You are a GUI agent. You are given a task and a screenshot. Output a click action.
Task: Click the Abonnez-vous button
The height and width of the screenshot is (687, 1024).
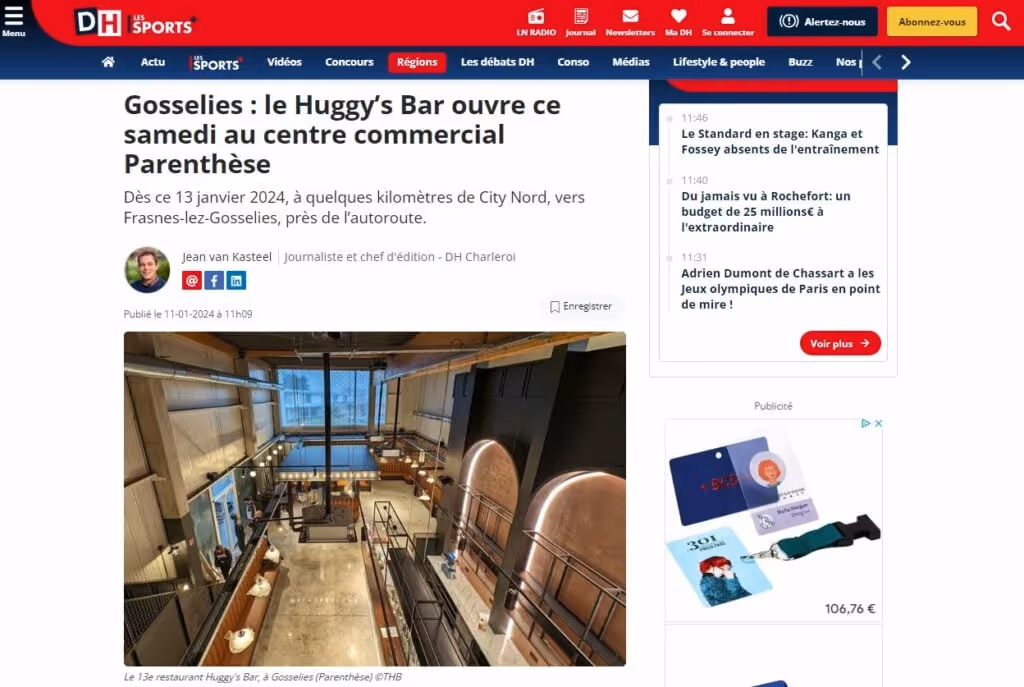coord(931,22)
